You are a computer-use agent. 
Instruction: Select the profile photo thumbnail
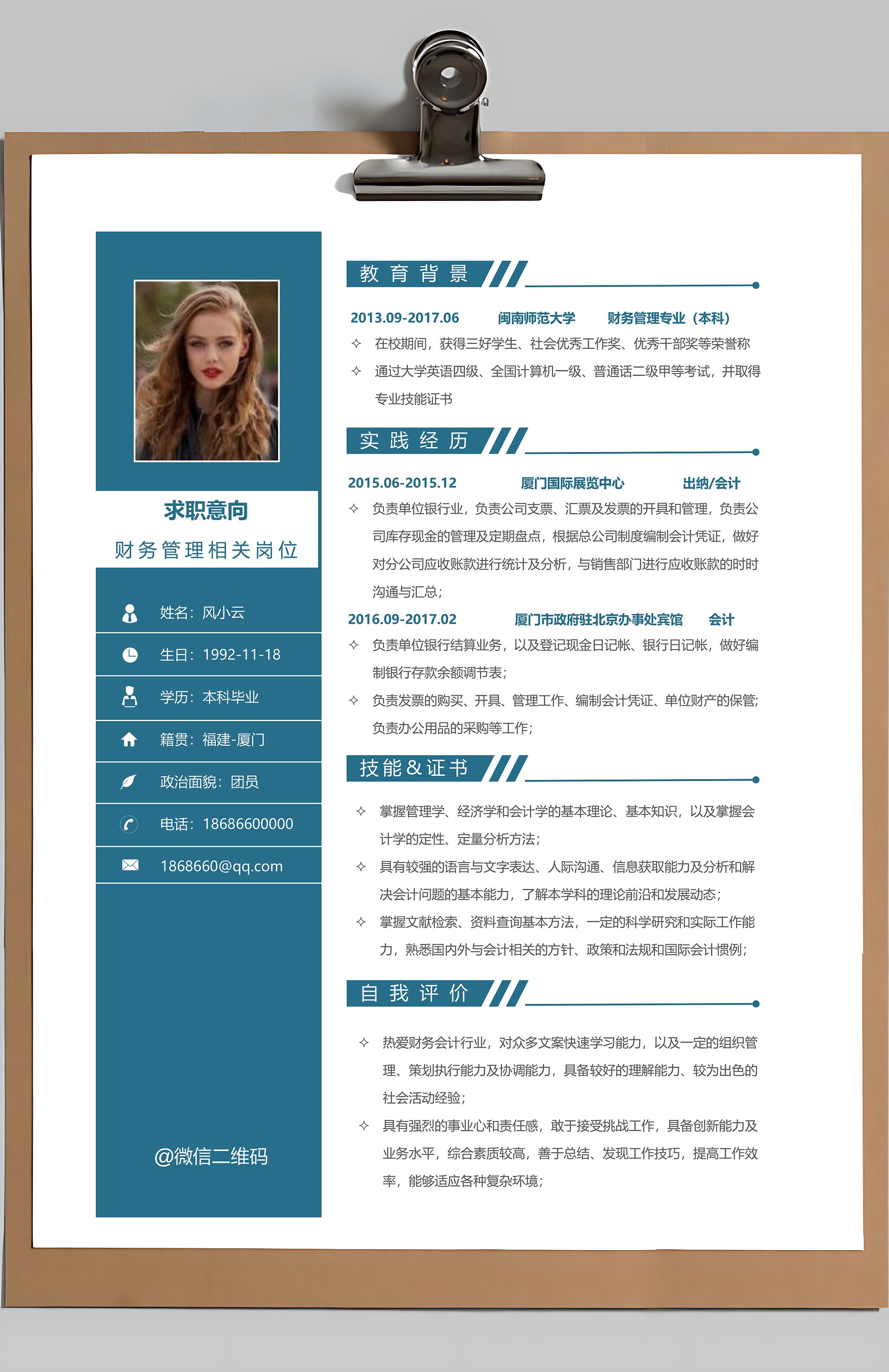207,371
